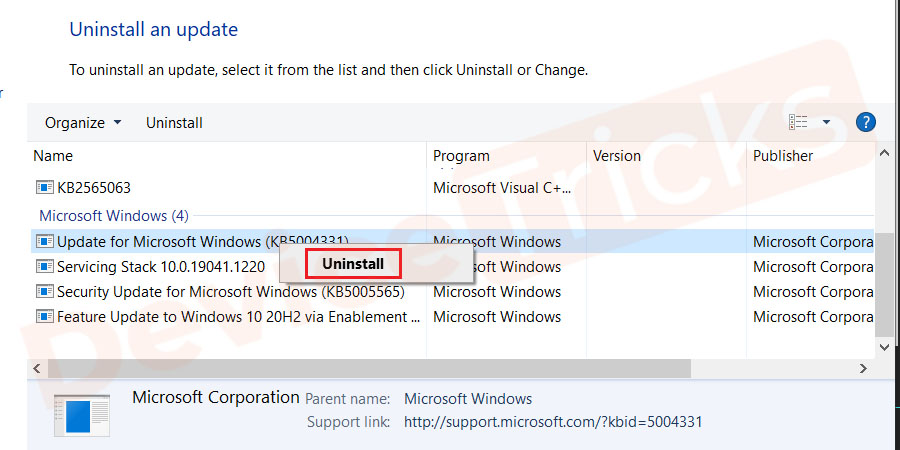The width and height of the screenshot is (900, 450).
Task: Sort the list by Name column
Action: point(227,156)
